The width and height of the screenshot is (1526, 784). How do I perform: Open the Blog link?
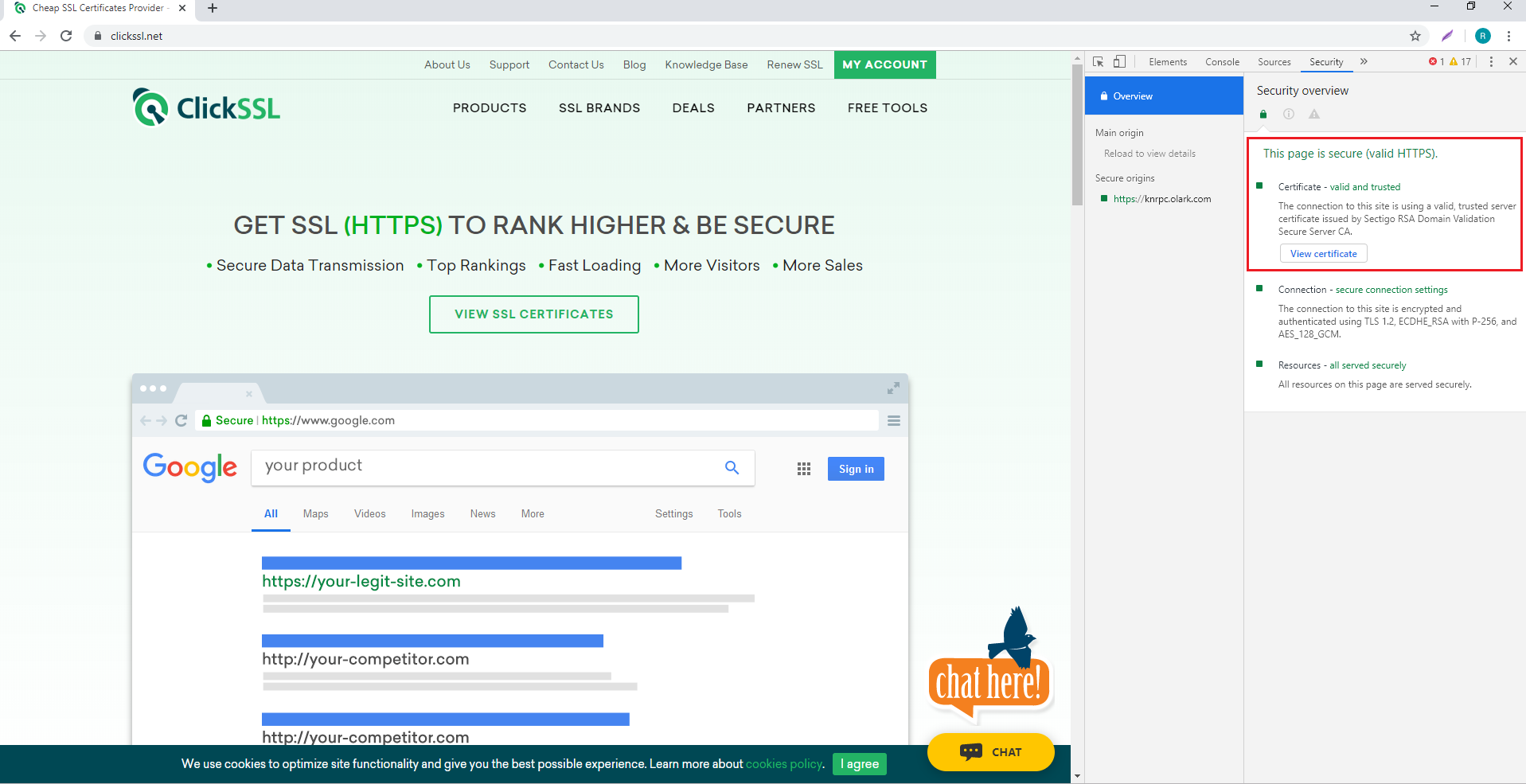coord(634,64)
